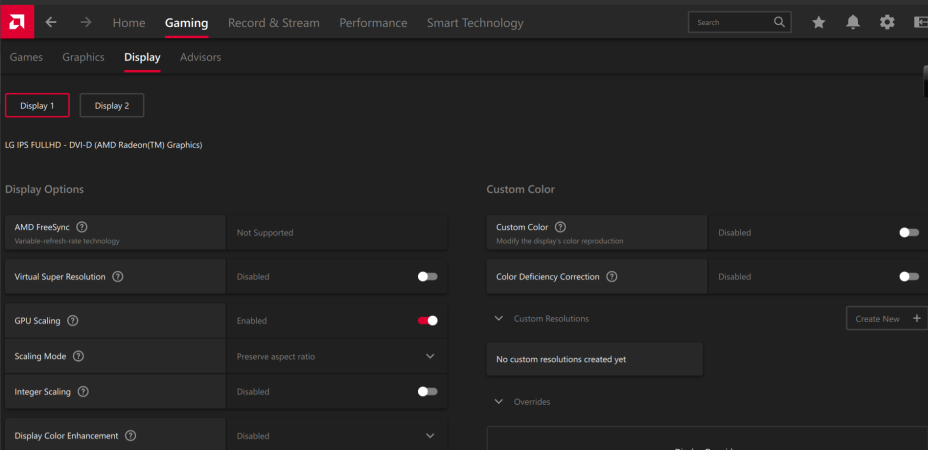The height and width of the screenshot is (450, 928).
Task: Click "Modify the display's color reproduction" subtitle
Action: [559, 241]
